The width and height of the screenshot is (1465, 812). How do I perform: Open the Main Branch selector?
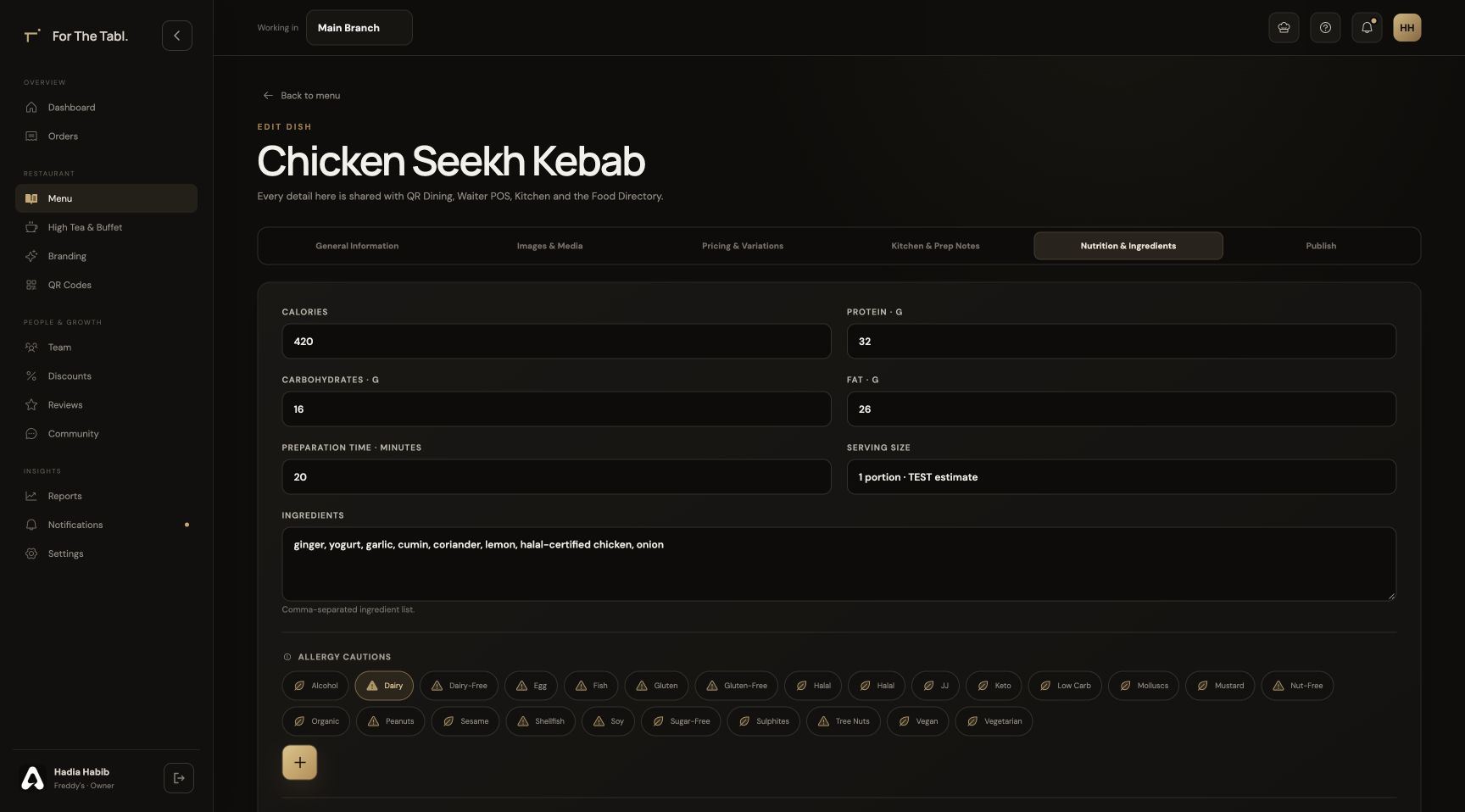pos(359,28)
